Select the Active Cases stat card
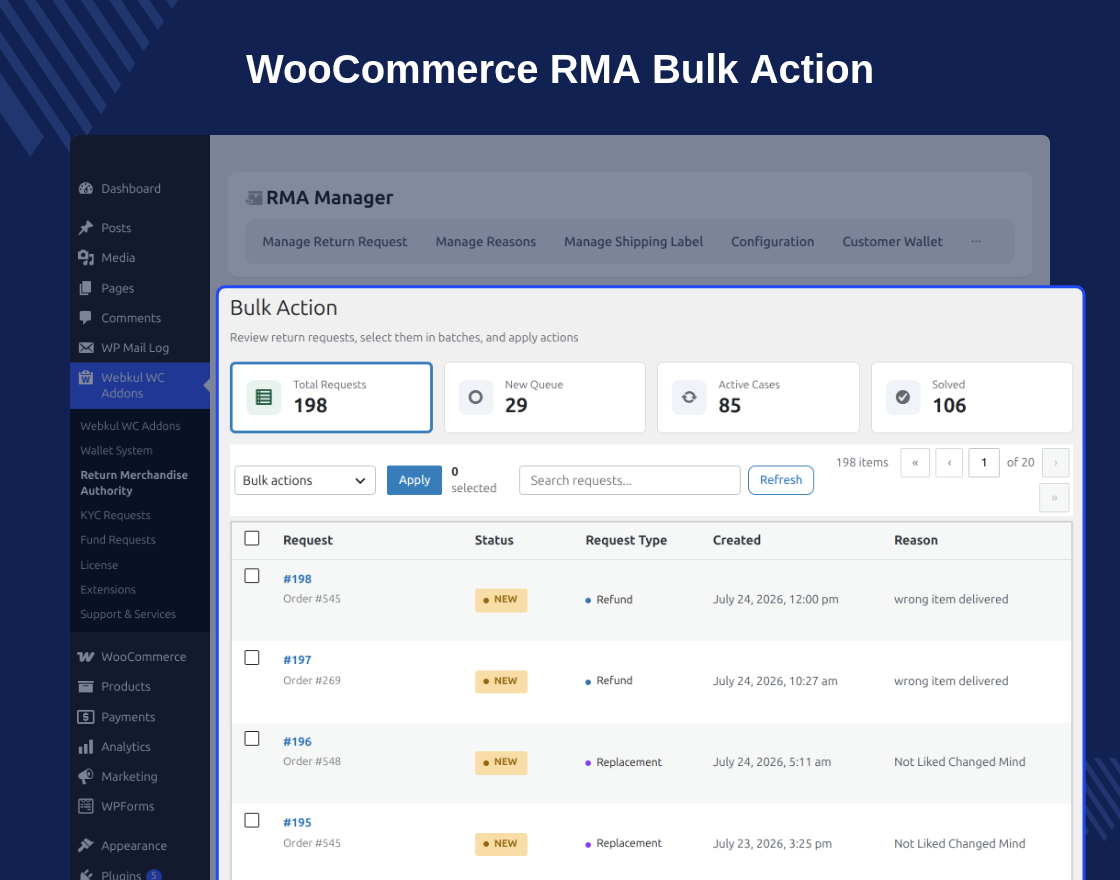The image size is (1120, 880). [x=758, y=397]
